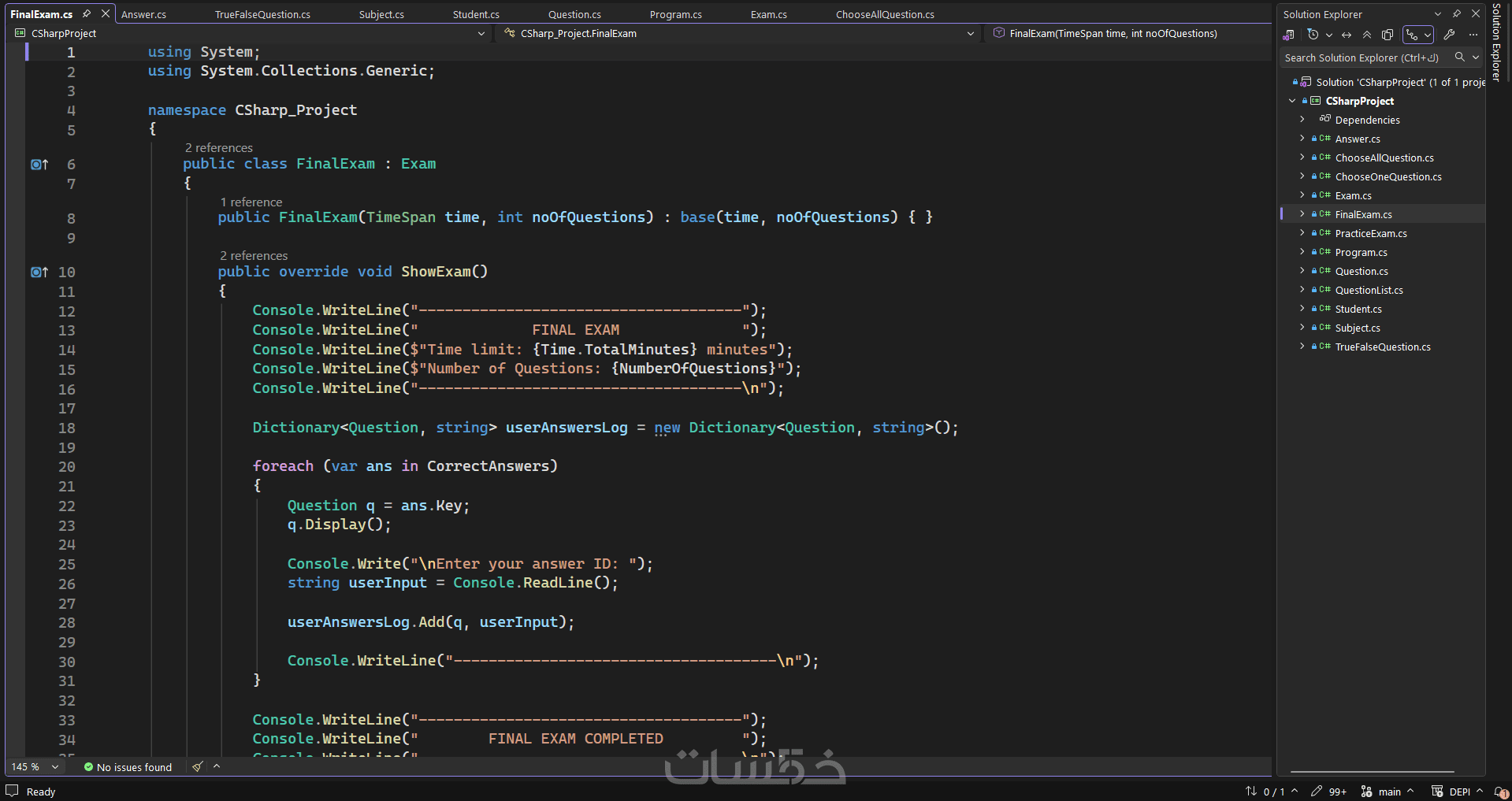The height and width of the screenshot is (801, 1512).
Task: Open pending changes via the pencil 99+ indicator
Action: (x=1329, y=792)
